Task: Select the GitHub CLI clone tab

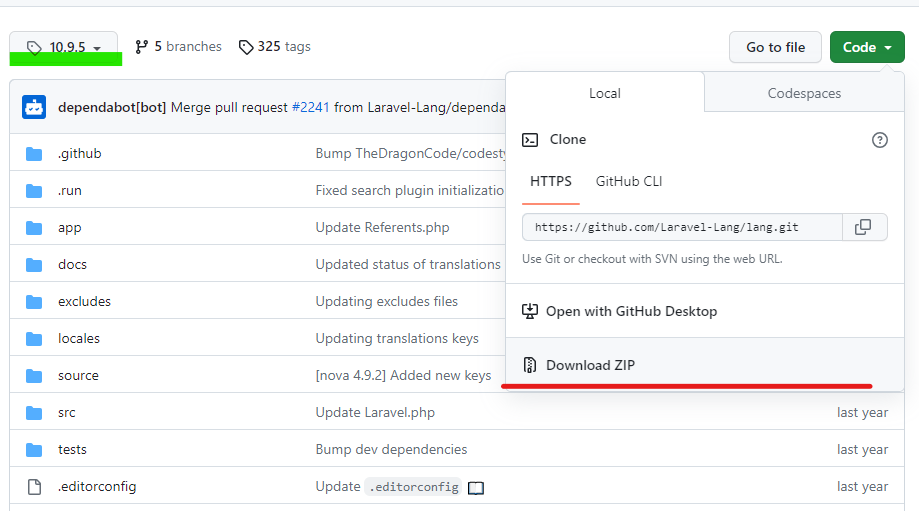Action: tap(629, 182)
